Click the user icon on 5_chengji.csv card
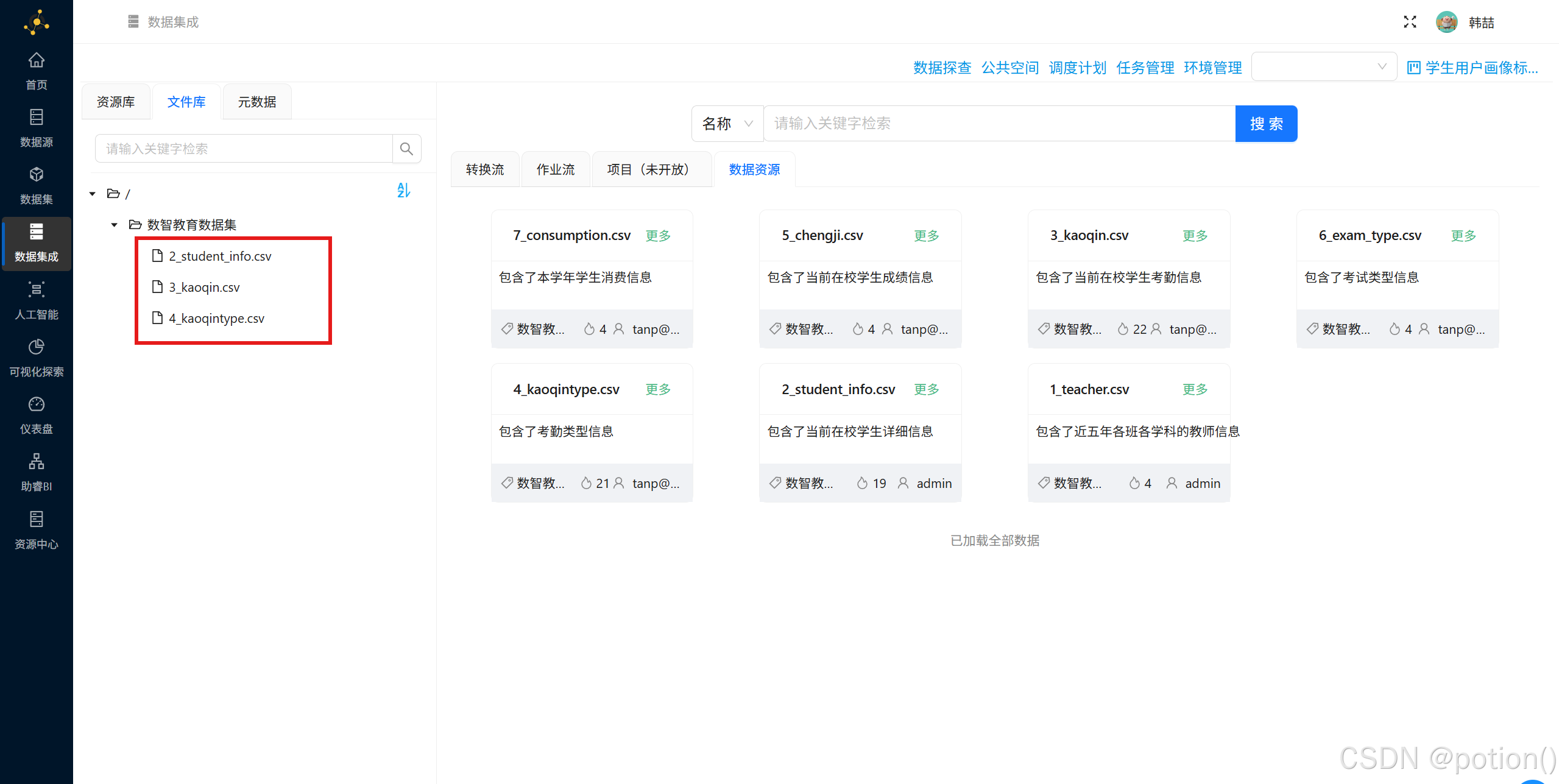Viewport: 1559px width, 784px height. (887, 329)
